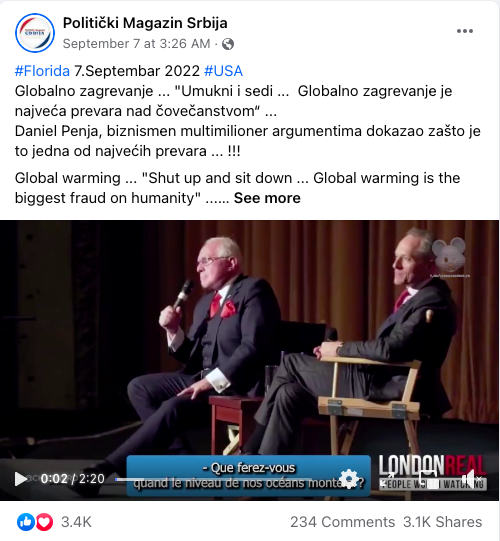The width and height of the screenshot is (500, 541).
Task: View the love reaction icon
Action: pyautogui.click(x=44, y=522)
